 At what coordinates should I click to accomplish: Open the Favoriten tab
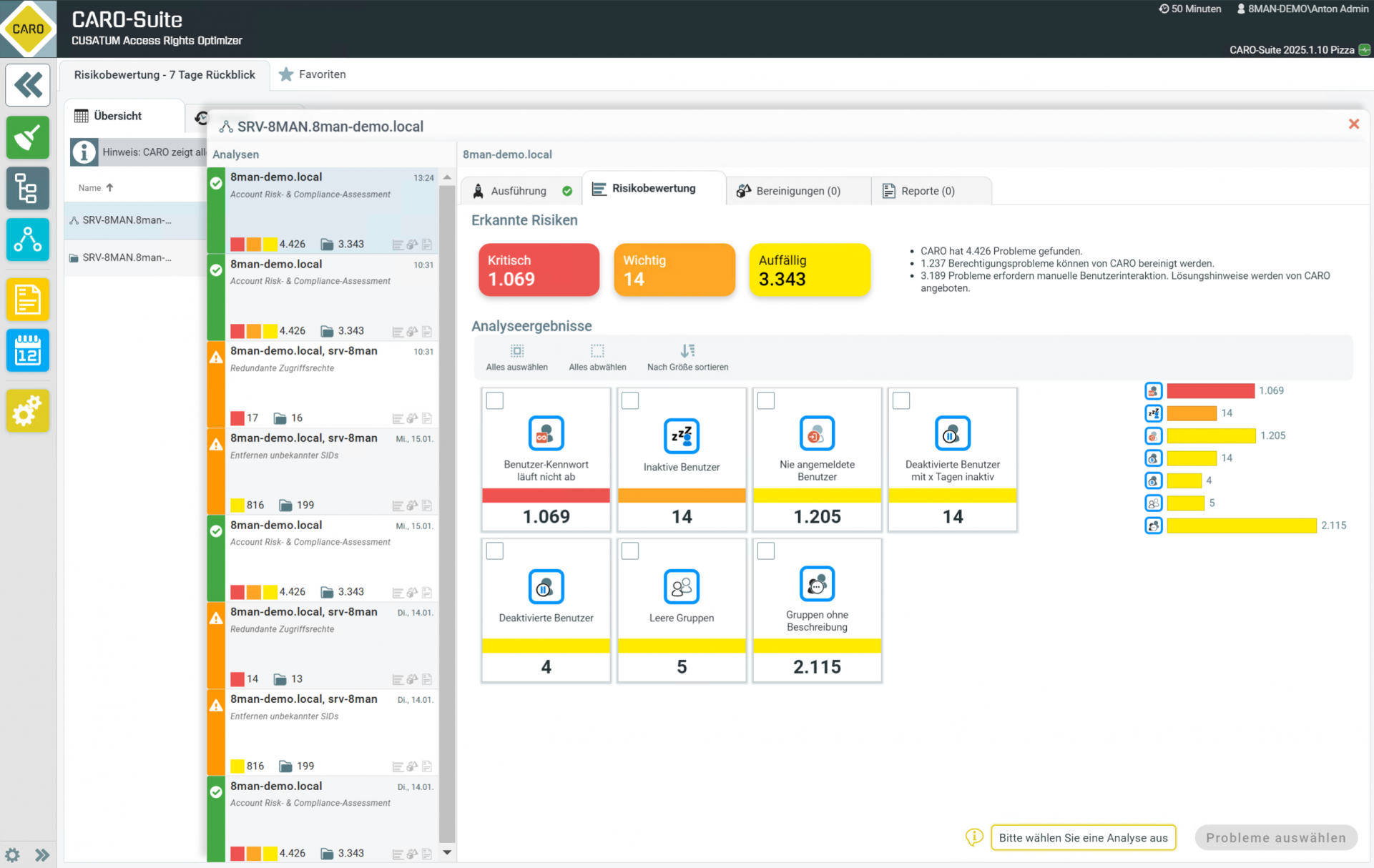coord(313,74)
